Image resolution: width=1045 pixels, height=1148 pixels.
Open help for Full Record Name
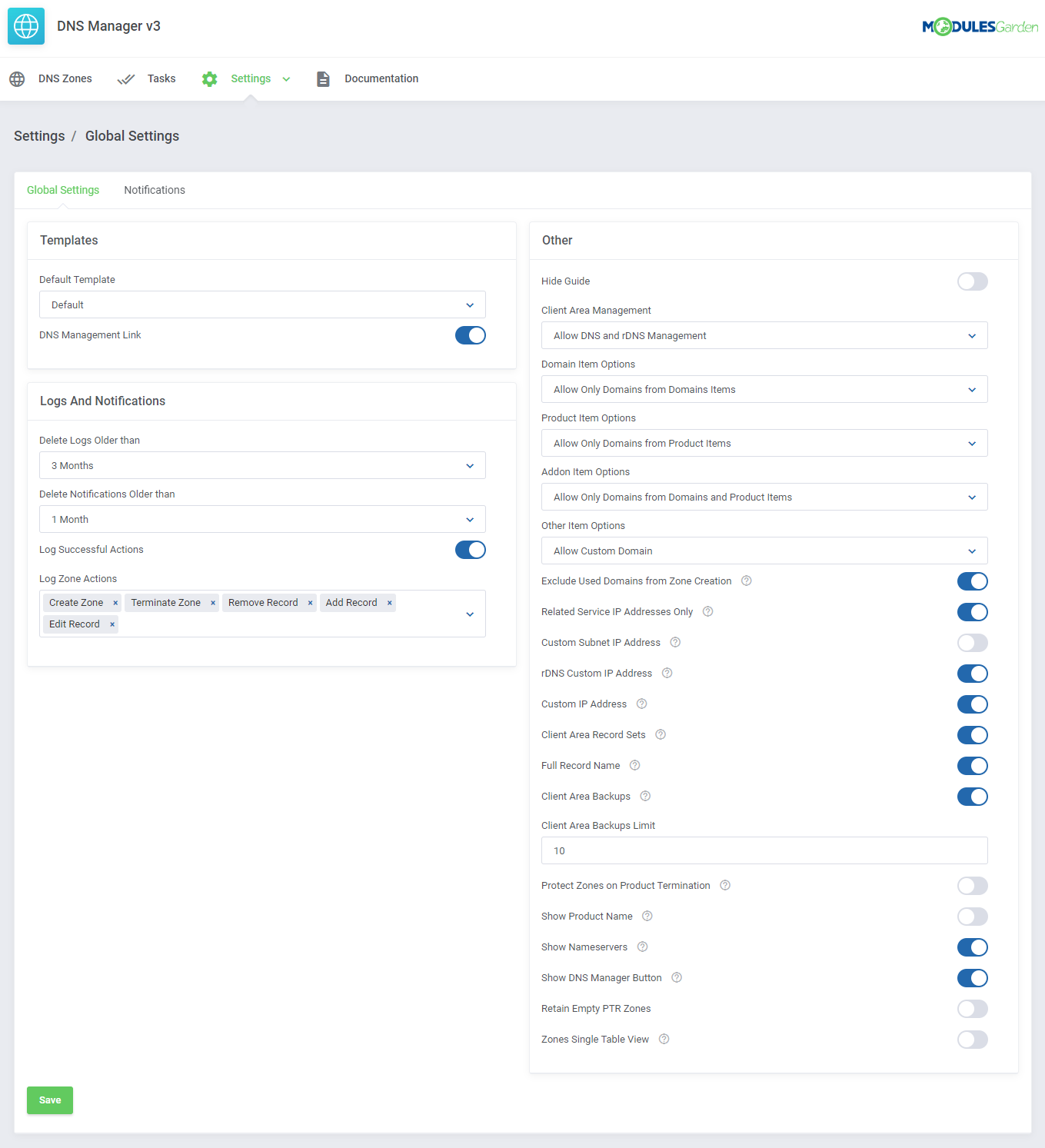(635, 765)
